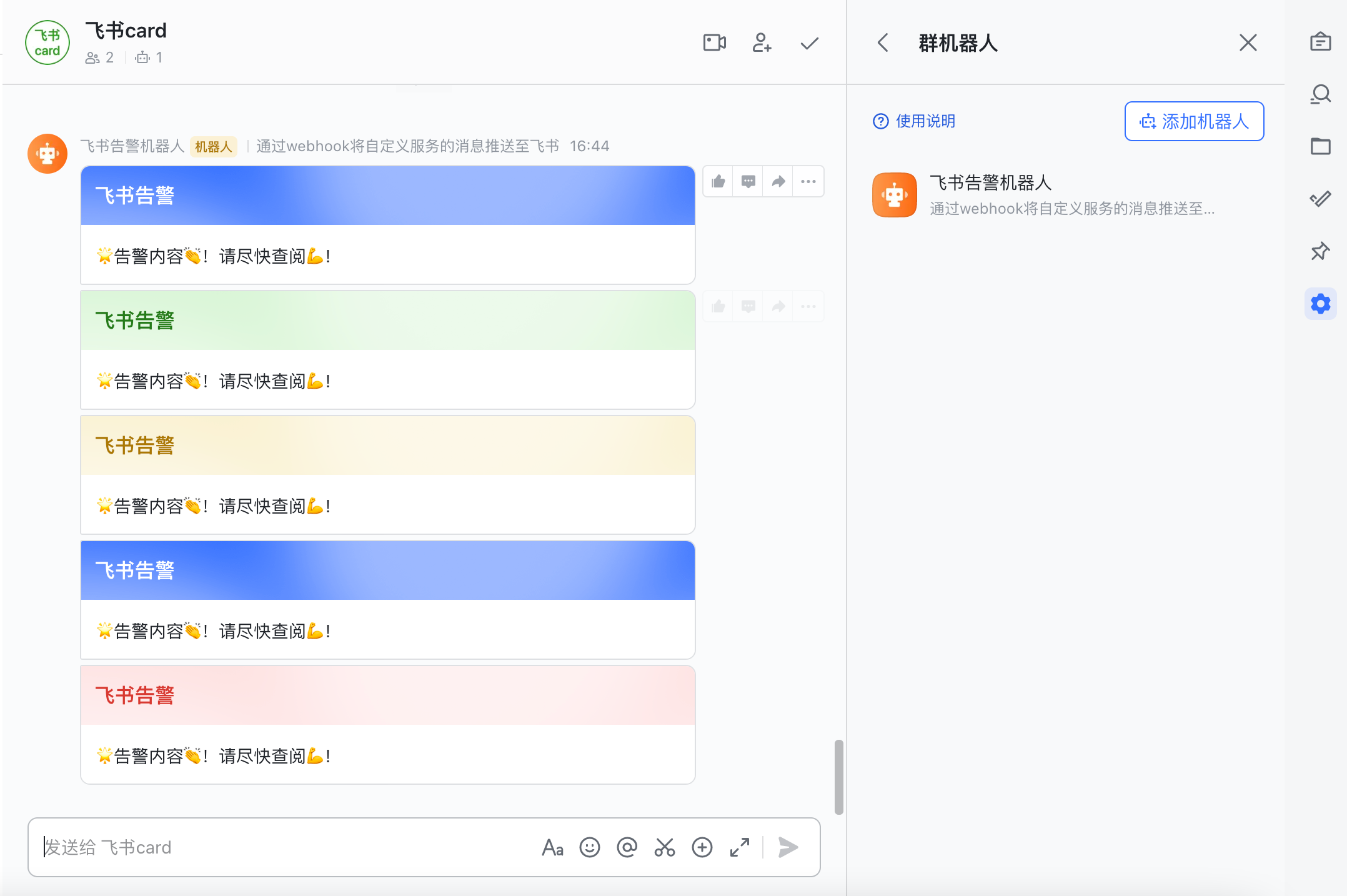Click the 添加机器人 button
The width and height of the screenshot is (1347, 896).
(1193, 121)
